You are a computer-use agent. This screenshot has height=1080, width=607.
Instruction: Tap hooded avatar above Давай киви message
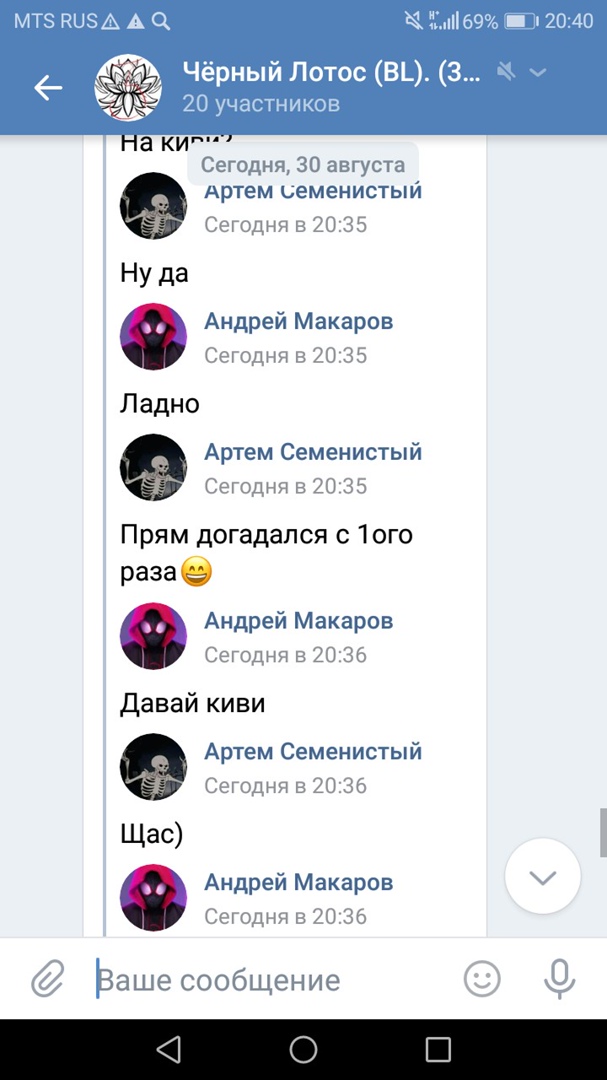tap(154, 636)
